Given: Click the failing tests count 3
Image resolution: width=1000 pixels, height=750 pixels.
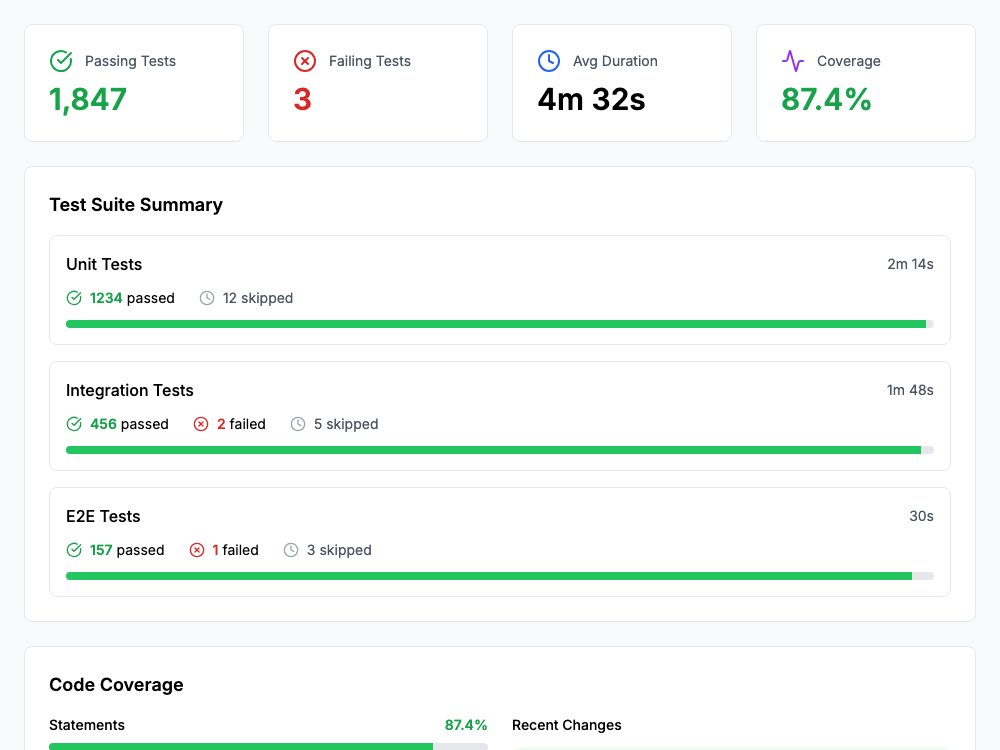Looking at the screenshot, I should tap(302, 99).
